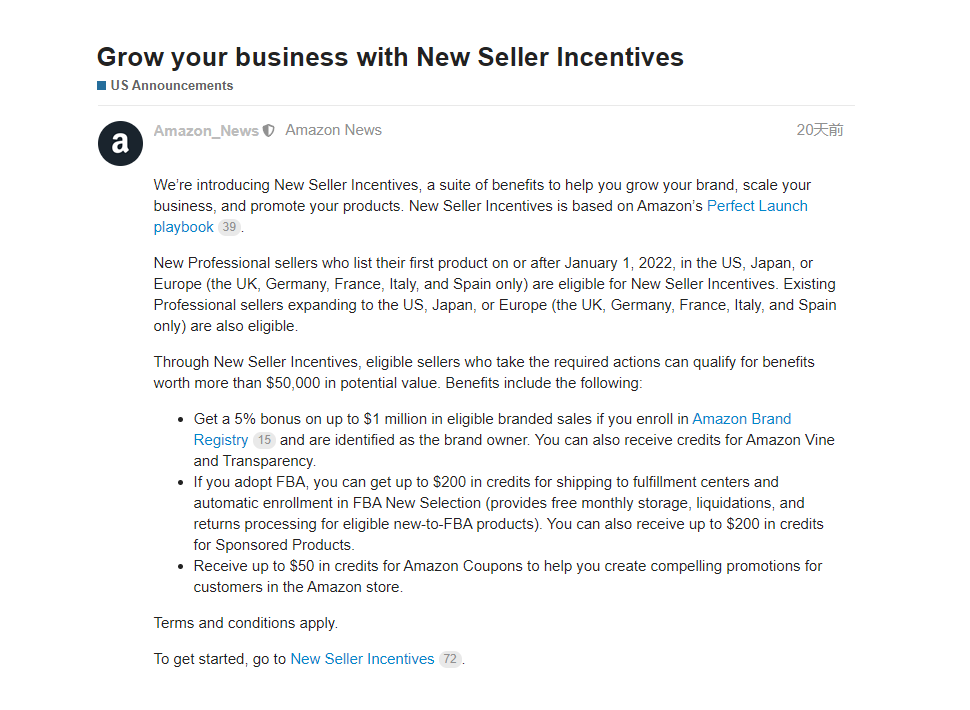This screenshot has width=970, height=710.
Task: Click the 15 click-count badge
Action: (x=264, y=440)
